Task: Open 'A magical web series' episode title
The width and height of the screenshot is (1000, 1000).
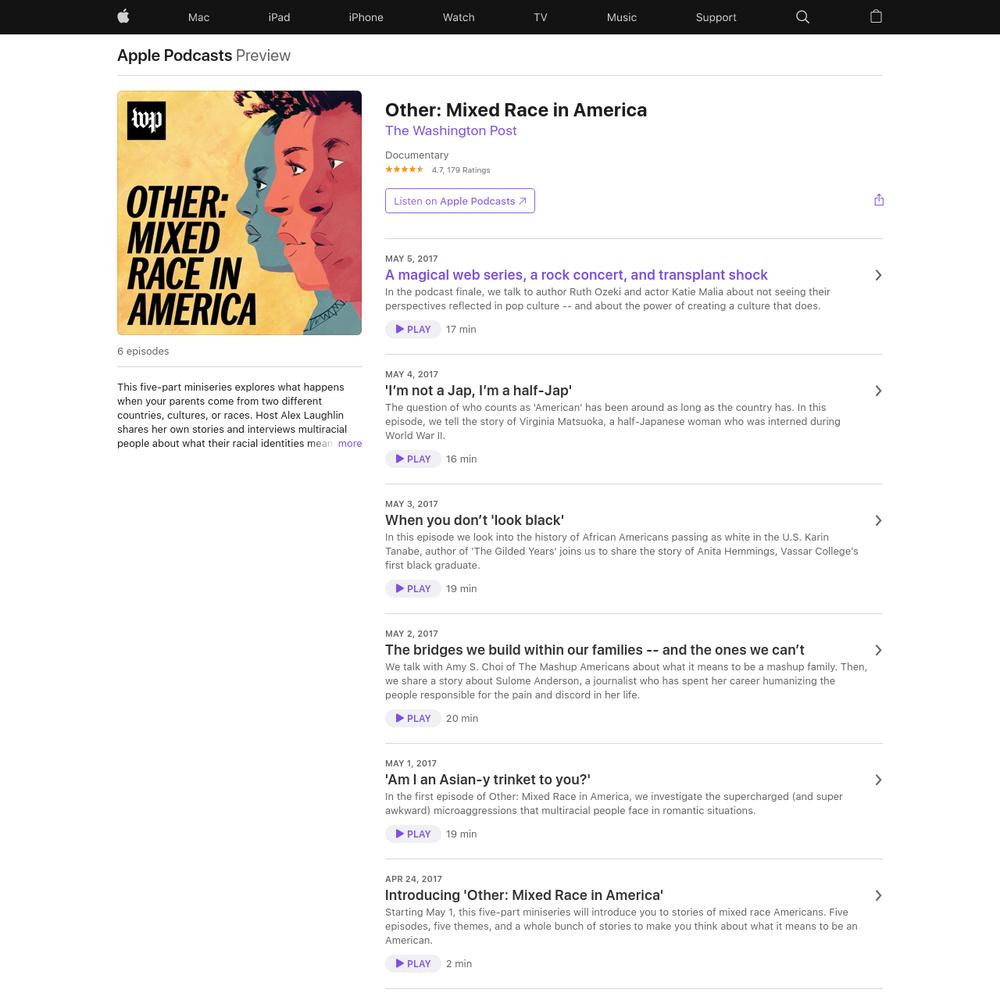Action: click(576, 275)
